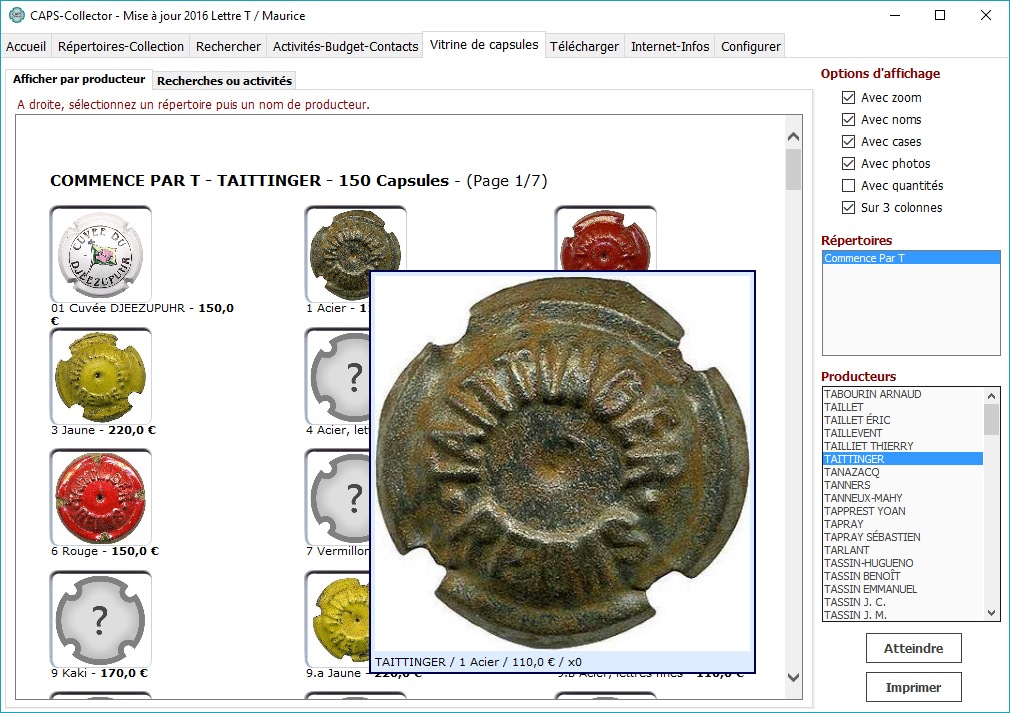Select TAPRAY in Producteurs list
This screenshot has height=713, width=1010.
pos(903,524)
